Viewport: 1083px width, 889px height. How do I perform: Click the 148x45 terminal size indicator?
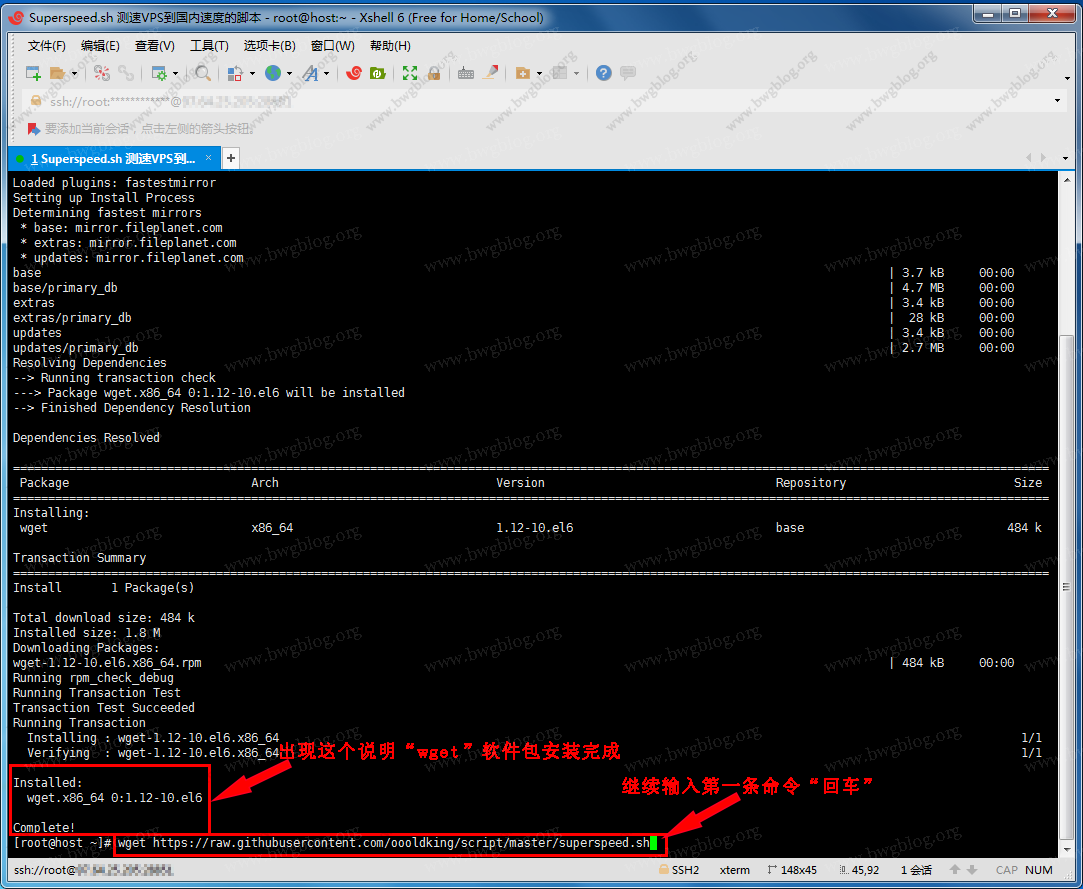792,870
